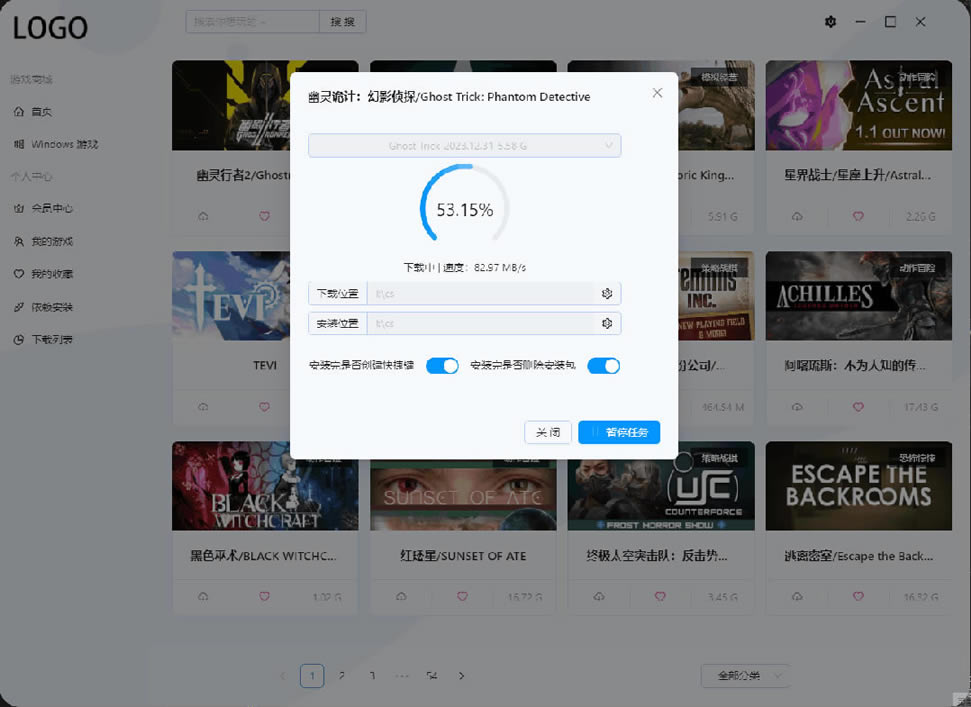Open the Achilles game thumbnail
Viewport: 971px width, 707px height.
tap(859, 295)
